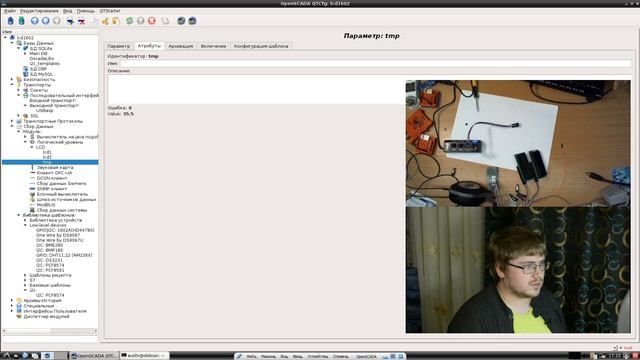Click the first QTStarter module icon in toolbar
Screen dimensions: 640x360
[181, 21]
